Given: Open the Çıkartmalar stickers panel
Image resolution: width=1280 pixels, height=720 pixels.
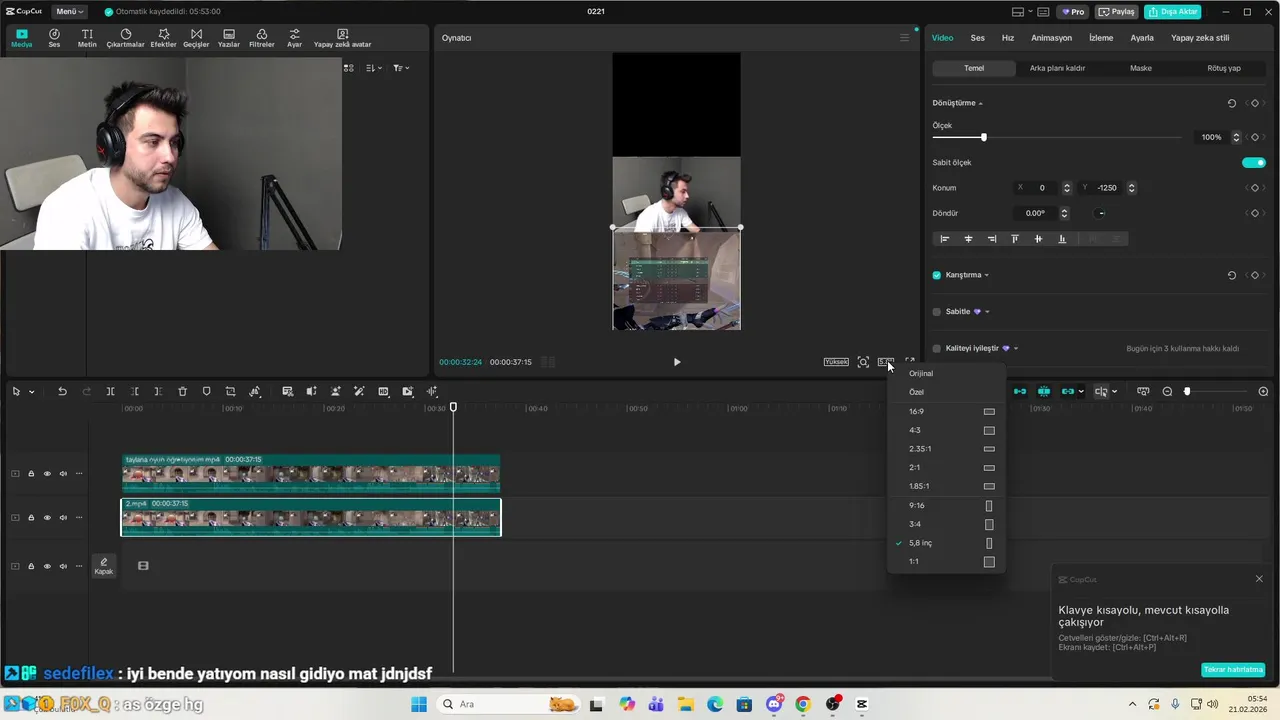Looking at the screenshot, I should tap(126, 38).
